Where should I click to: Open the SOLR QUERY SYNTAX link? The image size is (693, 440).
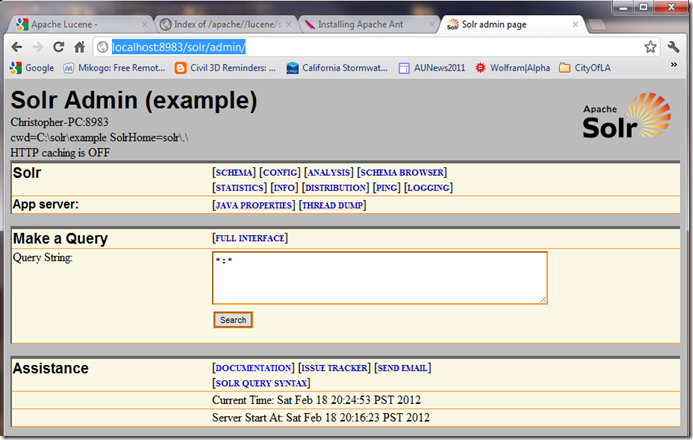[261, 383]
